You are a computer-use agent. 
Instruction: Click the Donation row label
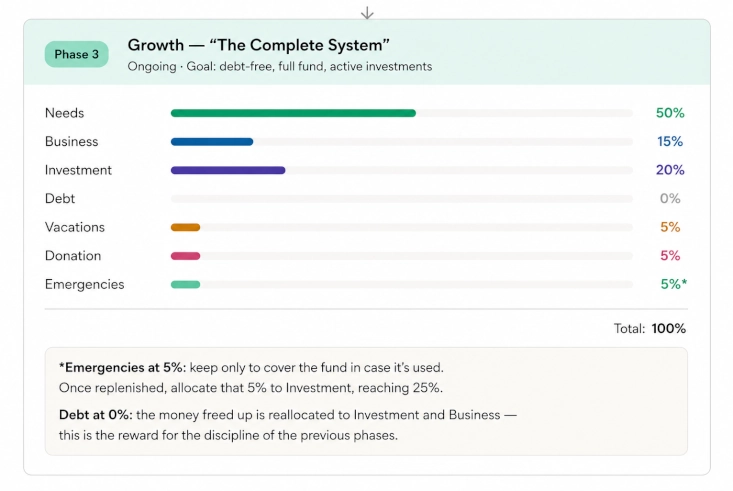click(73, 255)
